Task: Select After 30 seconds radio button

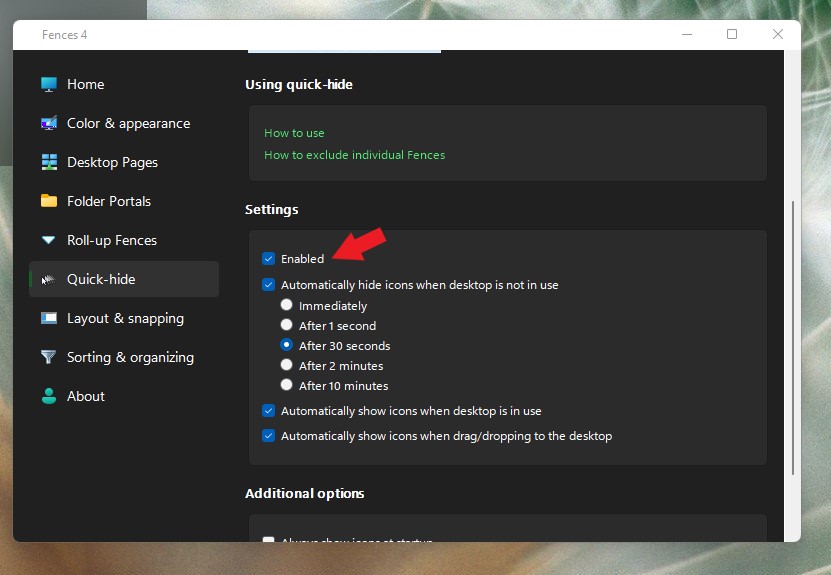Action: pyautogui.click(x=286, y=344)
